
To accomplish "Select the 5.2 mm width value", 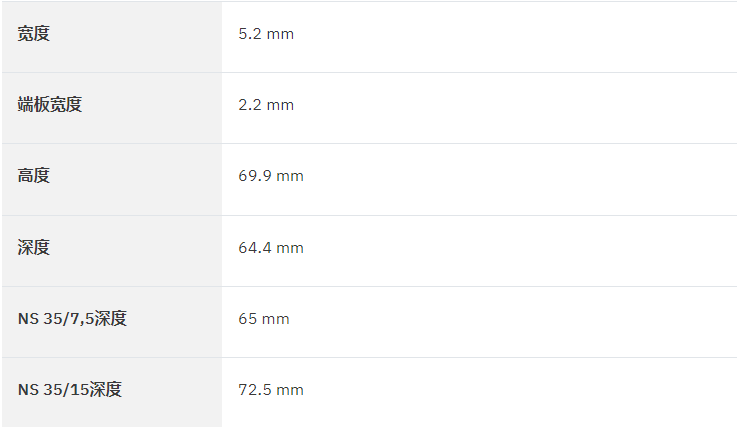I will [x=266, y=34].
